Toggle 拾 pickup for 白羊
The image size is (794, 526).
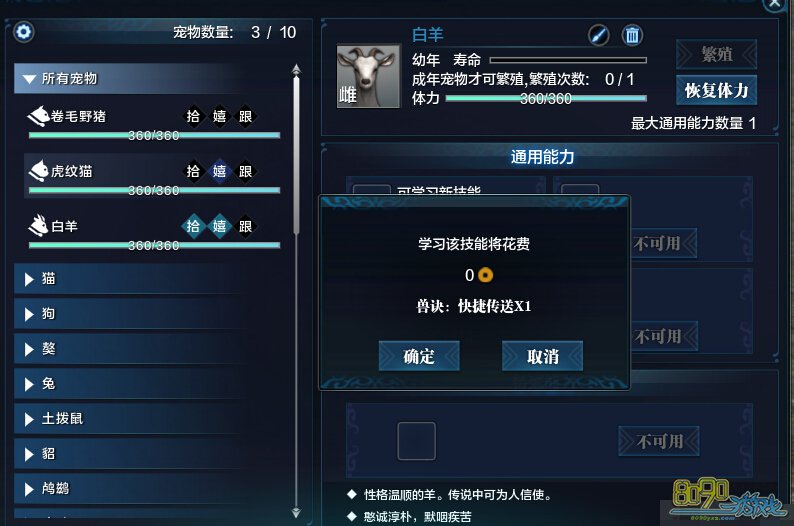tap(193, 226)
